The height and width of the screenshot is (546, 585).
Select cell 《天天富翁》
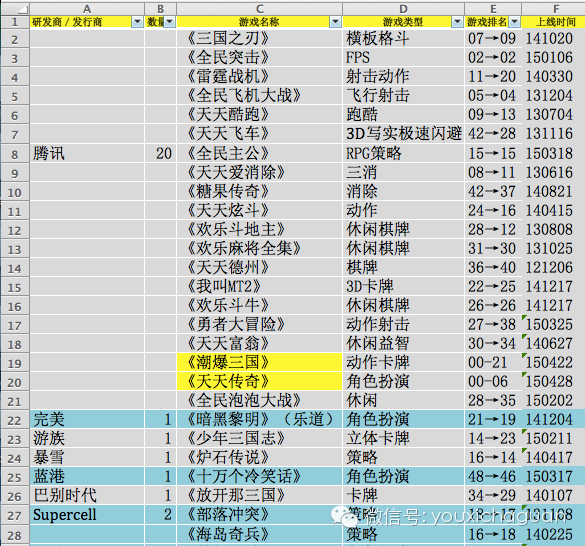260,344
